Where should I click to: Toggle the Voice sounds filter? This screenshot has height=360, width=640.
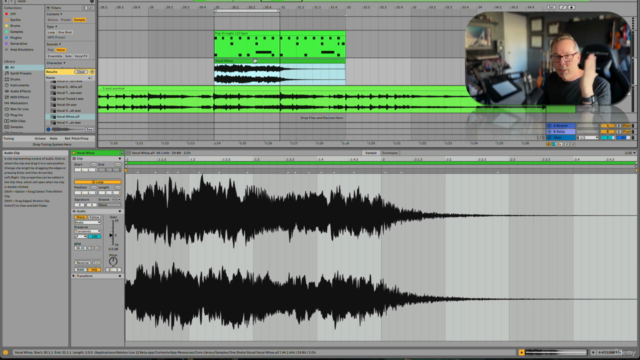pos(60,50)
